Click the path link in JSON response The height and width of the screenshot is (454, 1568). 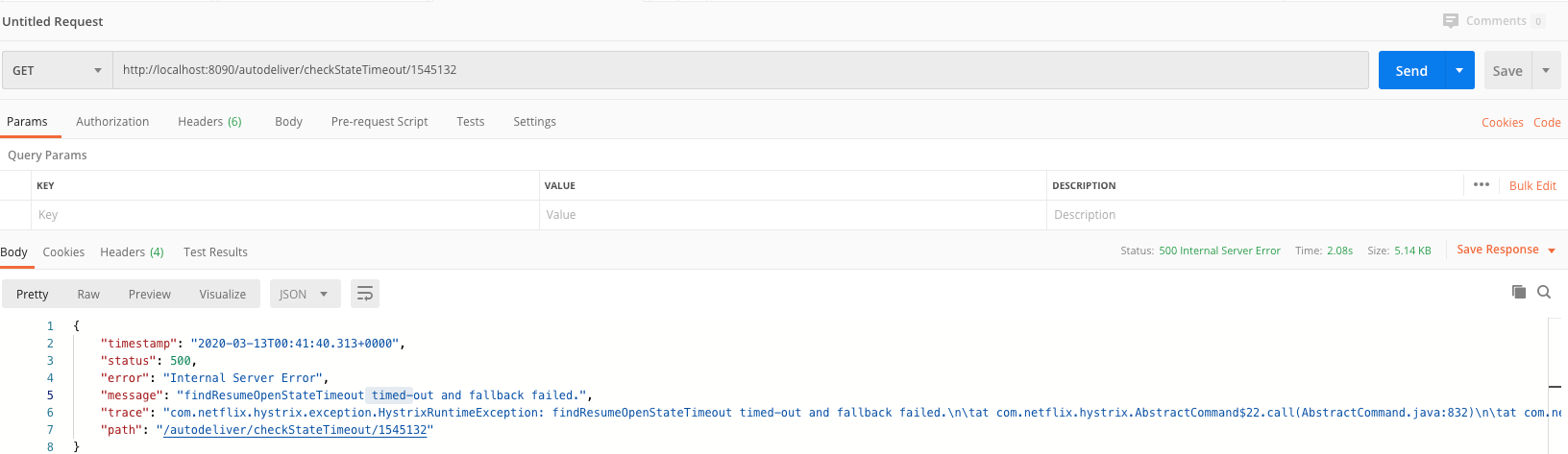[x=295, y=430]
